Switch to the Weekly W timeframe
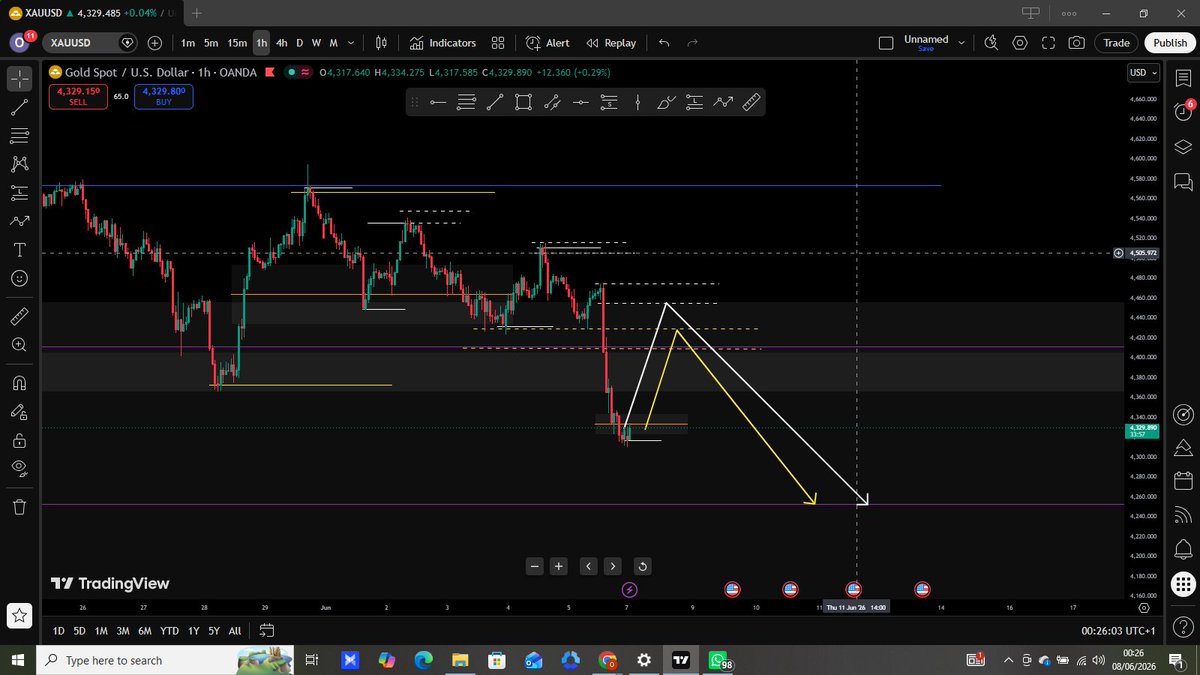 316,43
